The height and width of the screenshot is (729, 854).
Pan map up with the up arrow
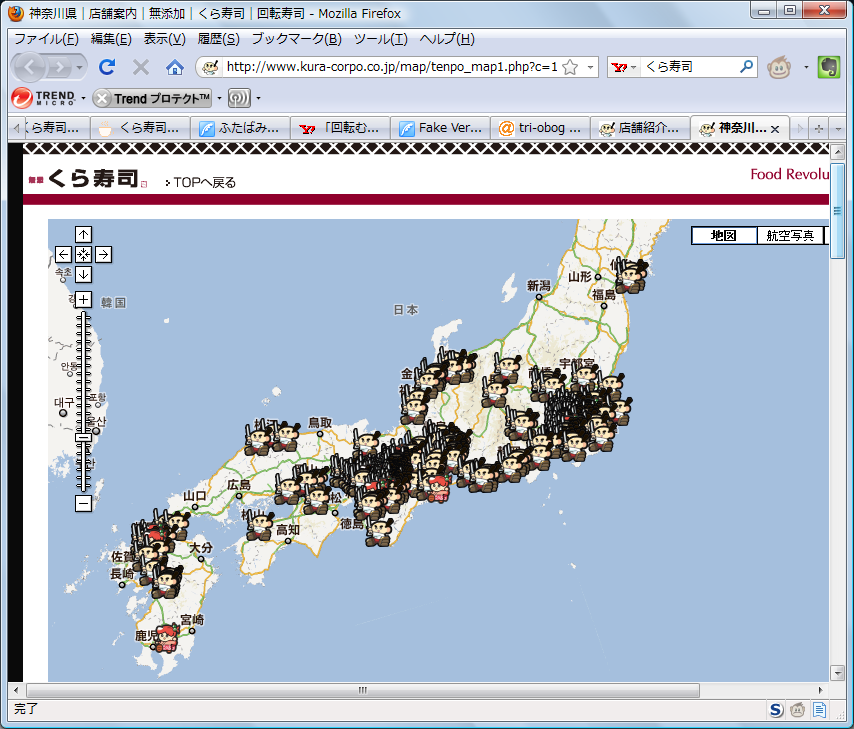pyautogui.click(x=83, y=234)
